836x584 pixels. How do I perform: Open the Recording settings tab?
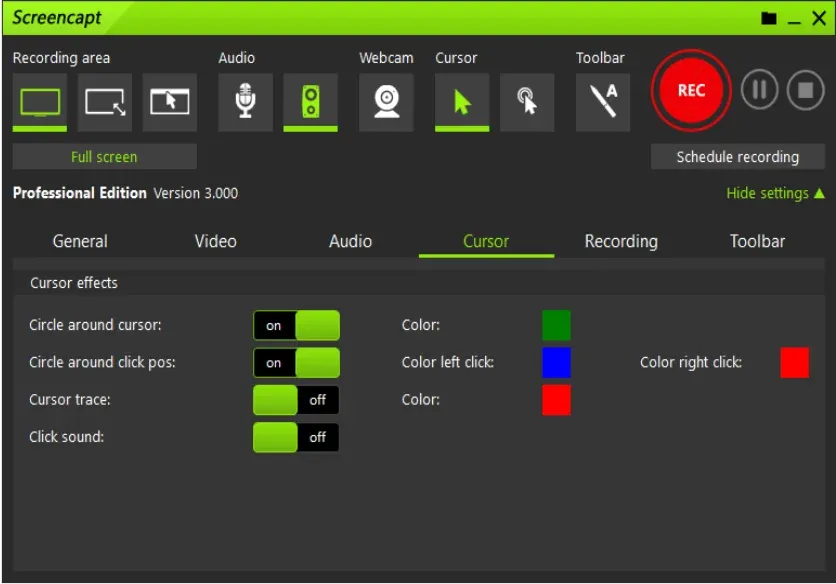pos(621,242)
